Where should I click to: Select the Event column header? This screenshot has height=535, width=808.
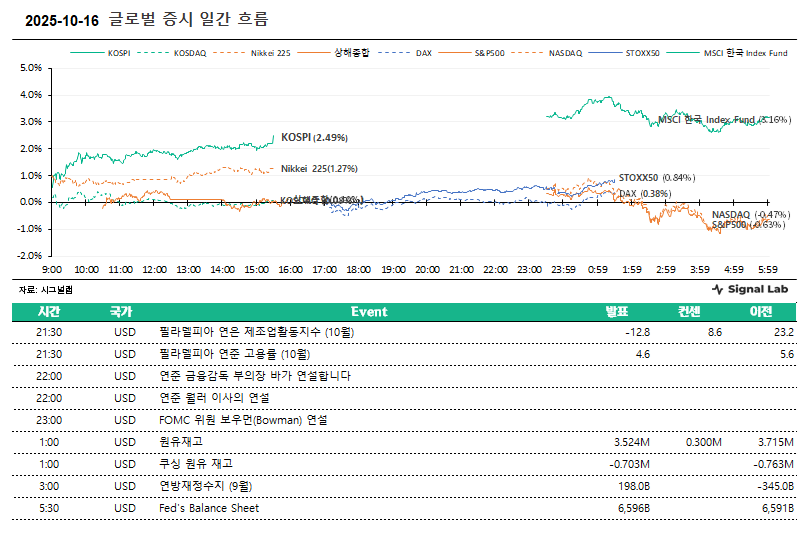[368, 311]
